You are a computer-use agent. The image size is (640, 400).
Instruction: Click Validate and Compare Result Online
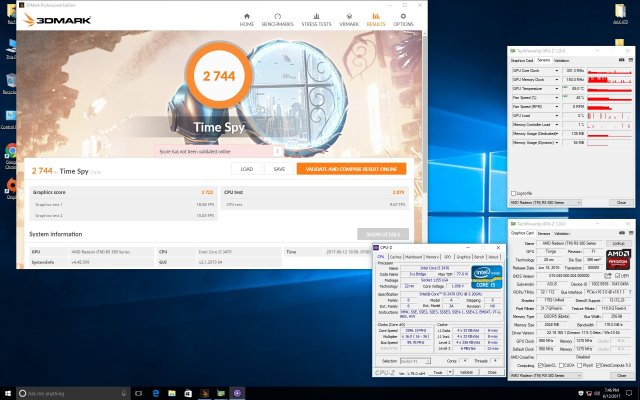point(351,169)
